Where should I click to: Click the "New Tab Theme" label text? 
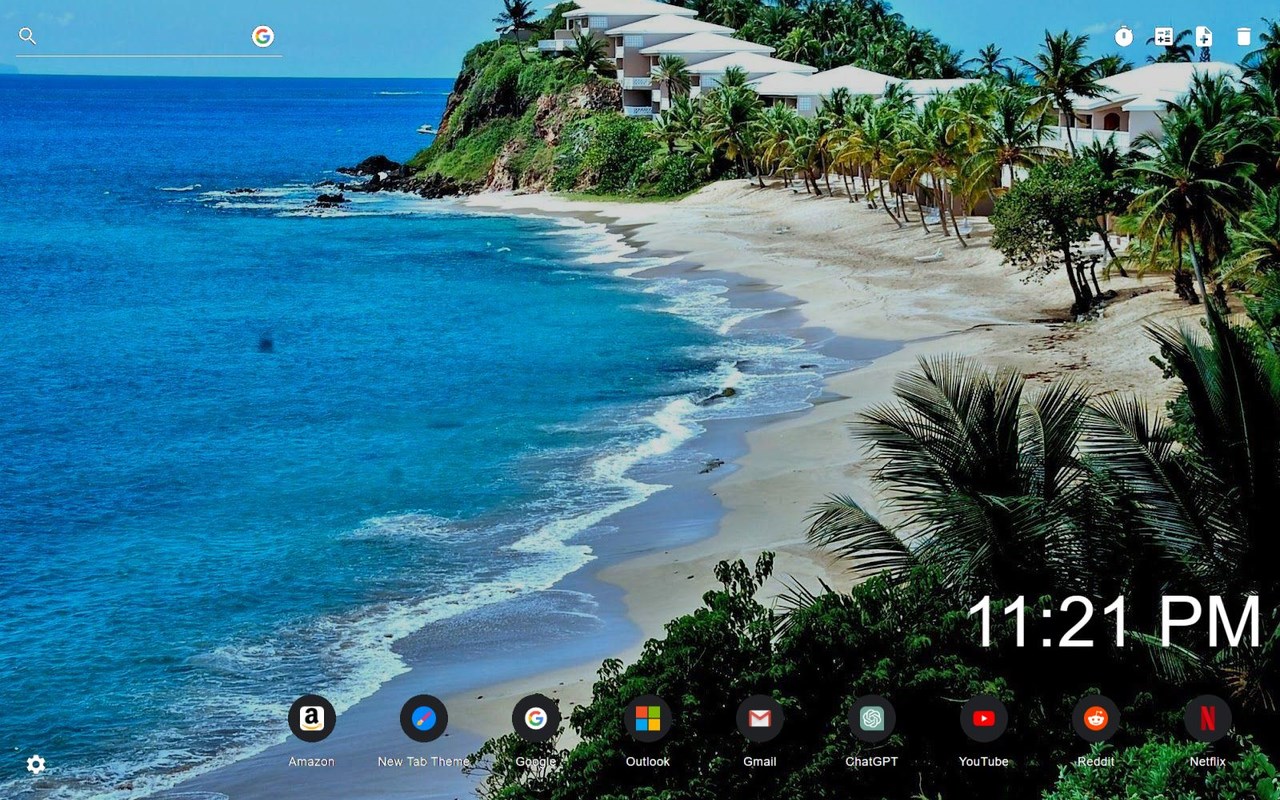click(424, 762)
